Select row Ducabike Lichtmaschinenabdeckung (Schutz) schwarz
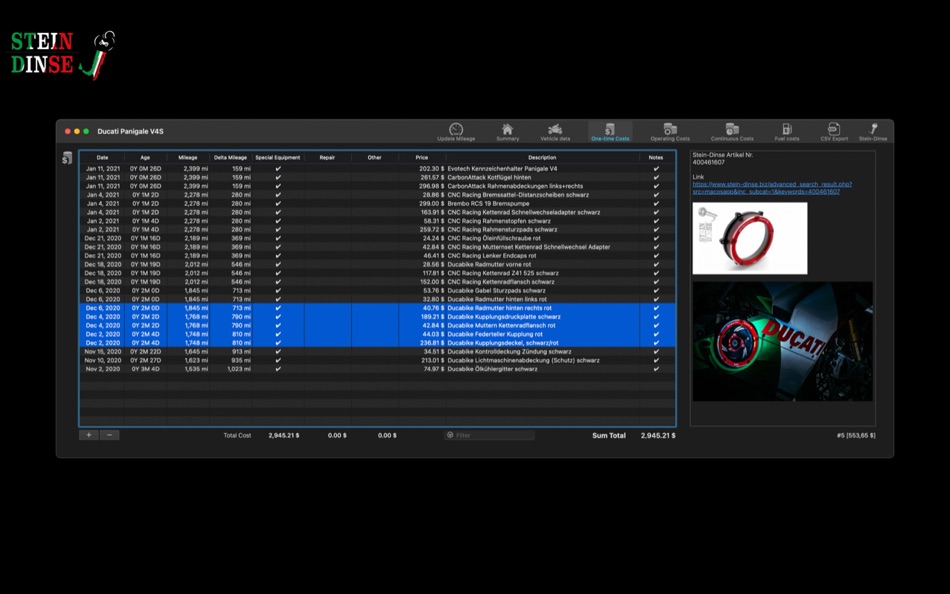The image size is (950, 594). [x=377, y=360]
